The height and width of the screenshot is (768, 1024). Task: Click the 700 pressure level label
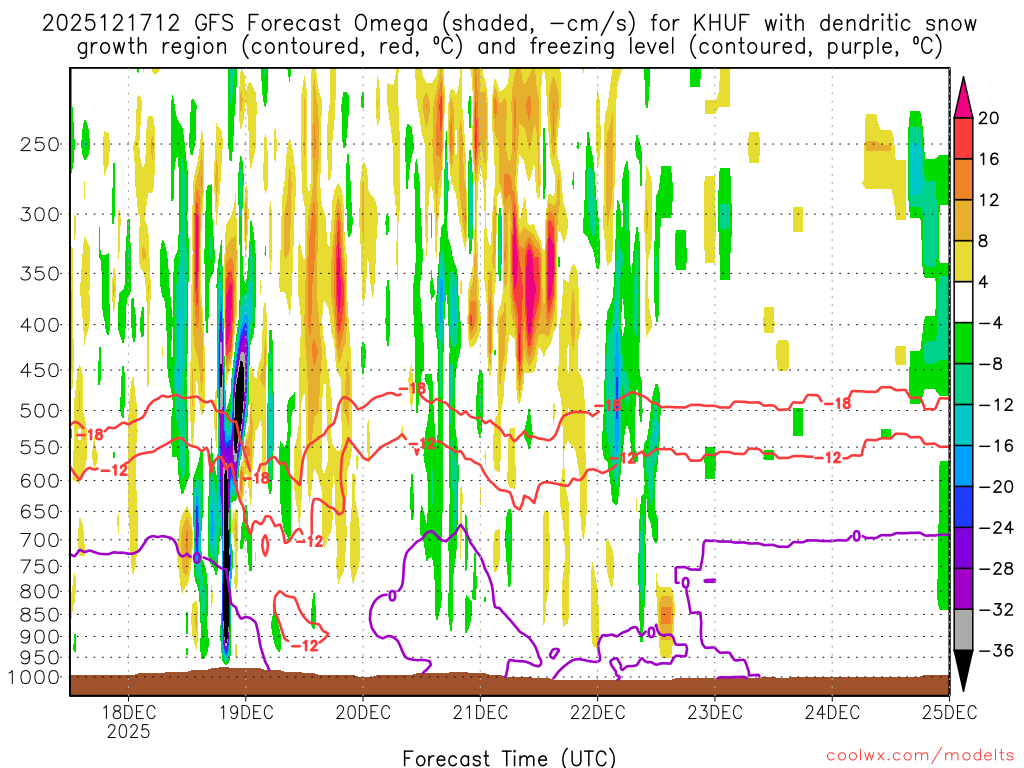[40, 540]
